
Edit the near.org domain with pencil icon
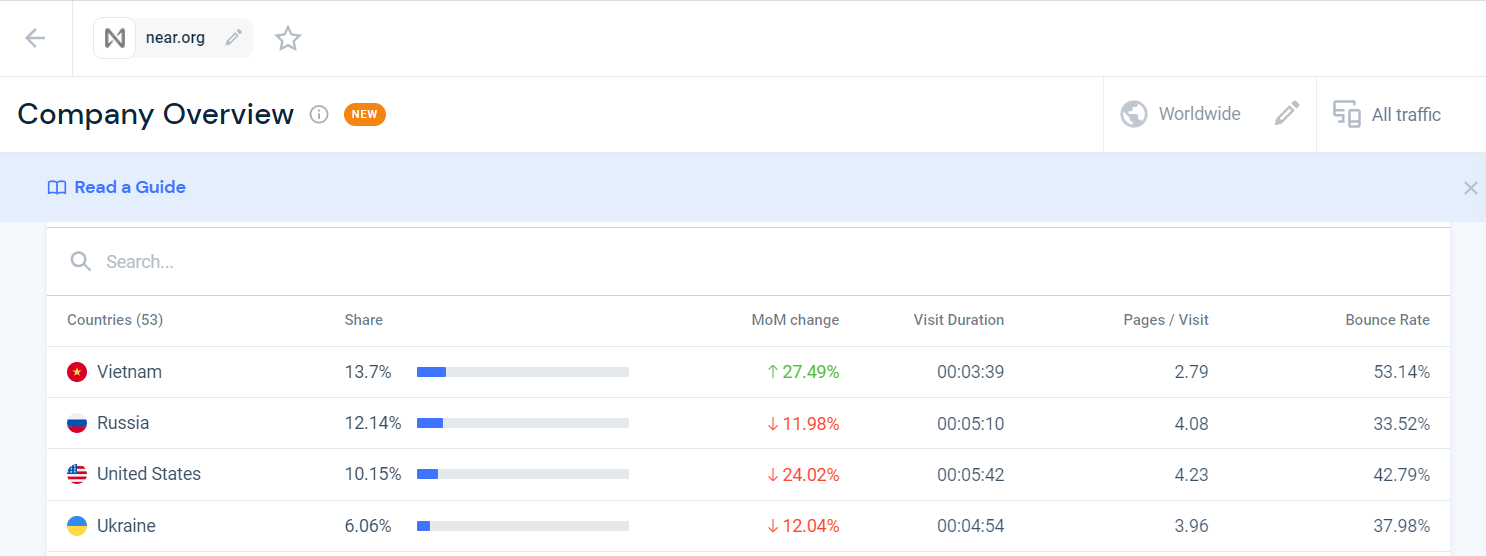point(234,38)
